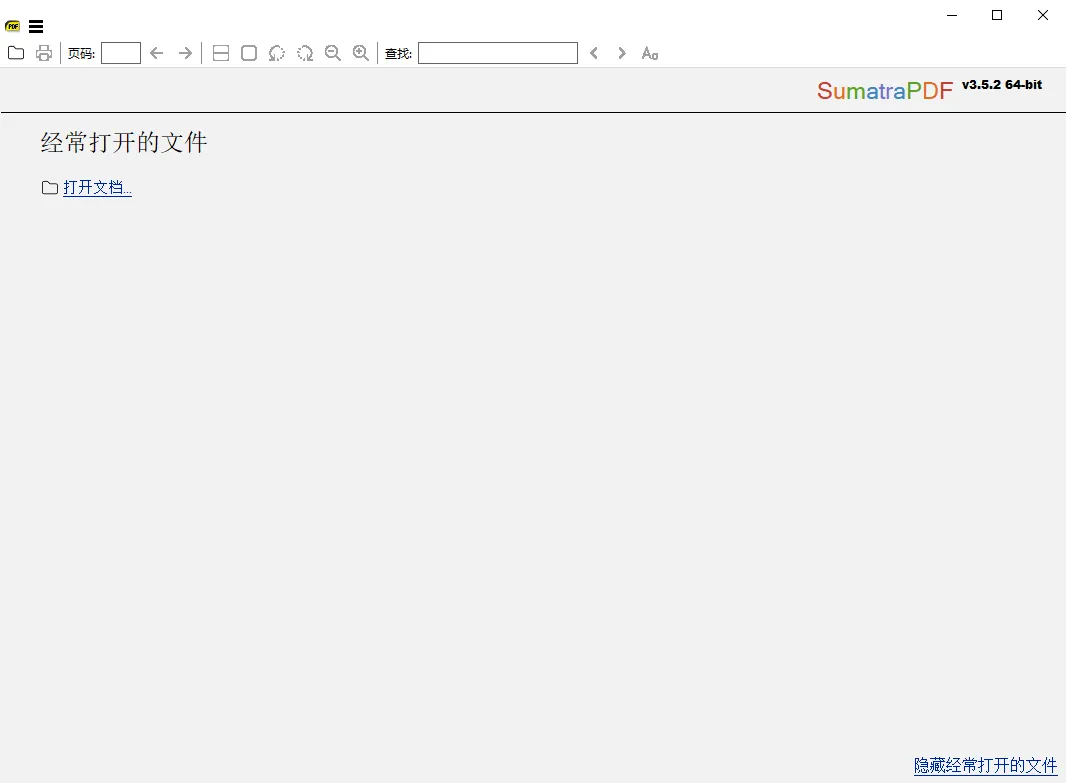Select fit width continuous view icon
Viewport: 1066px width, 783px height.
221,53
